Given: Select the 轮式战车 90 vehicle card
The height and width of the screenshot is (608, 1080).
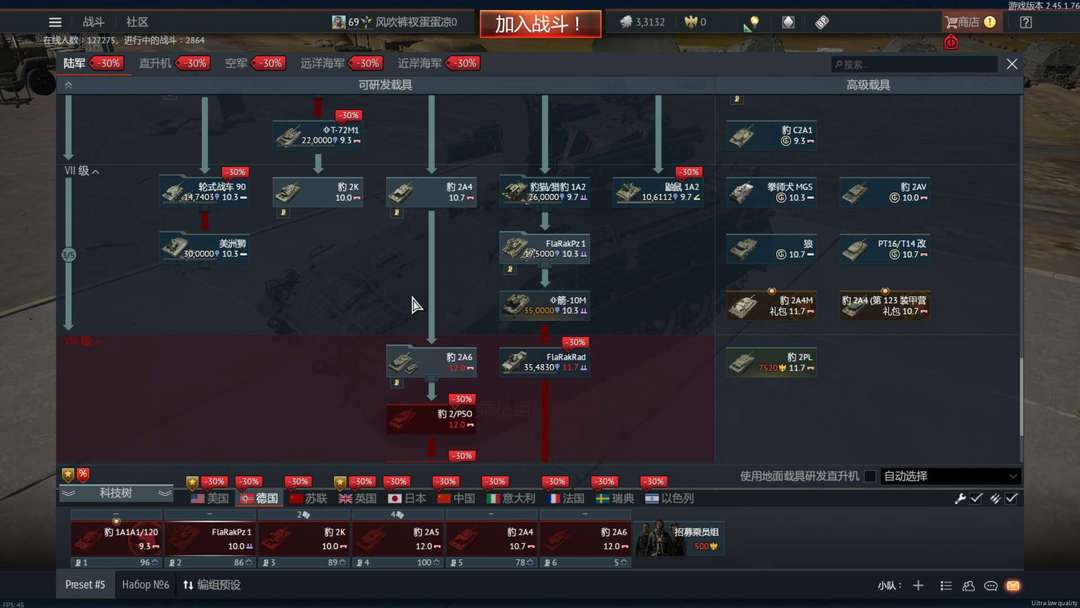Looking at the screenshot, I should (x=204, y=192).
